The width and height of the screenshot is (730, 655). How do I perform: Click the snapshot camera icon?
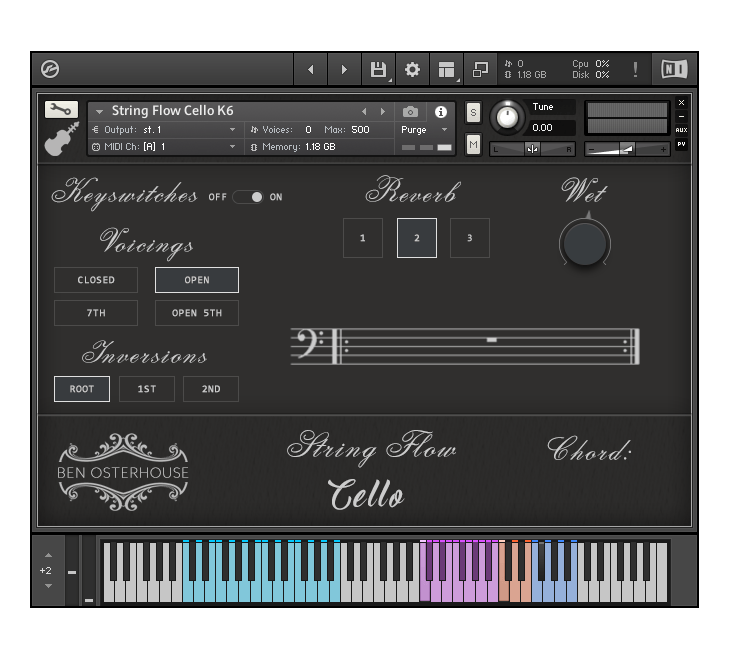pos(410,112)
